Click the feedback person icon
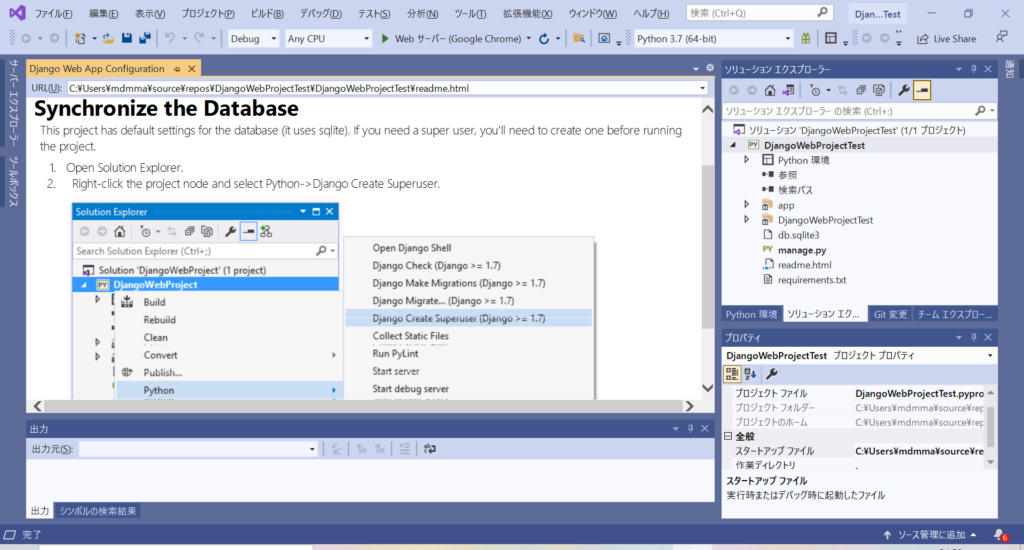This screenshot has height=550, width=1024. click(1001, 38)
